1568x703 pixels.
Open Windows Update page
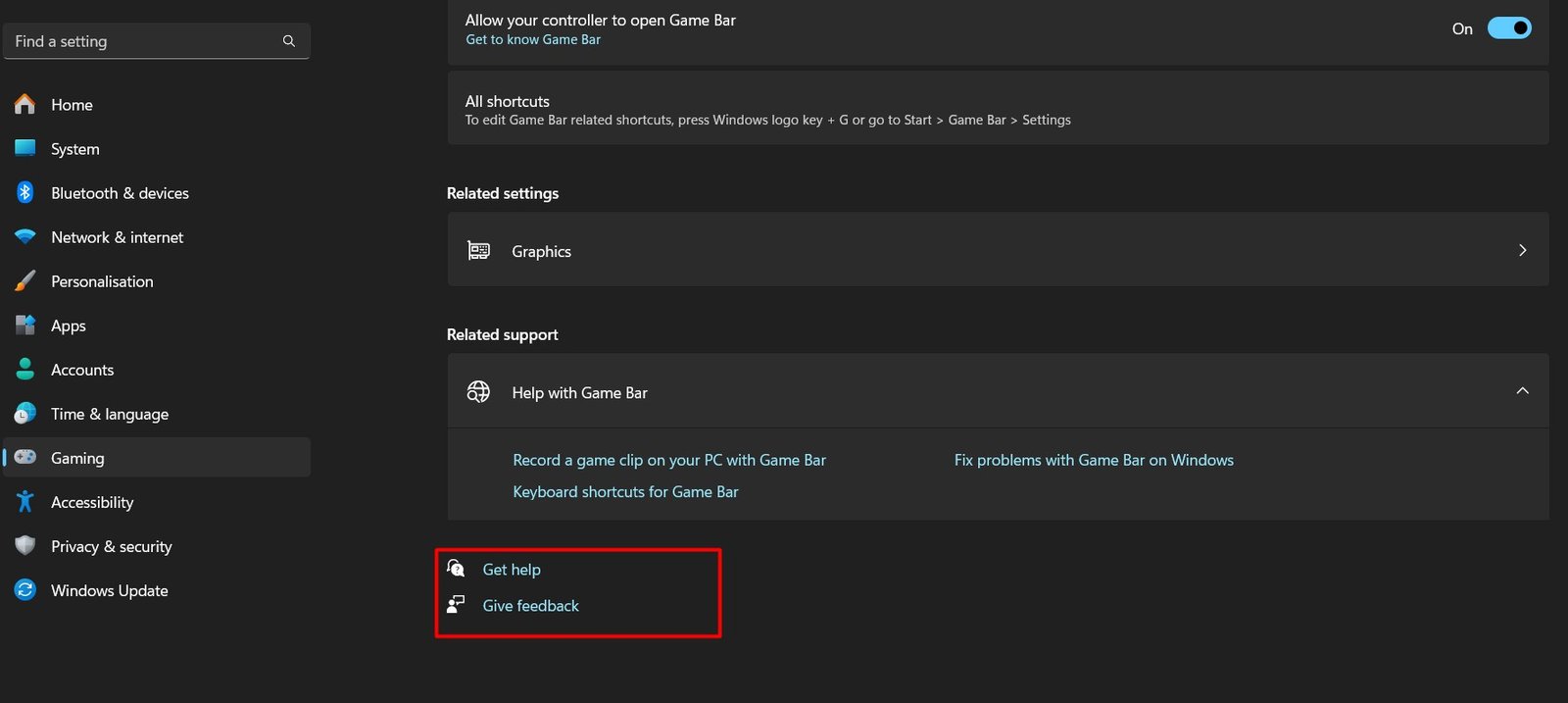click(157, 589)
